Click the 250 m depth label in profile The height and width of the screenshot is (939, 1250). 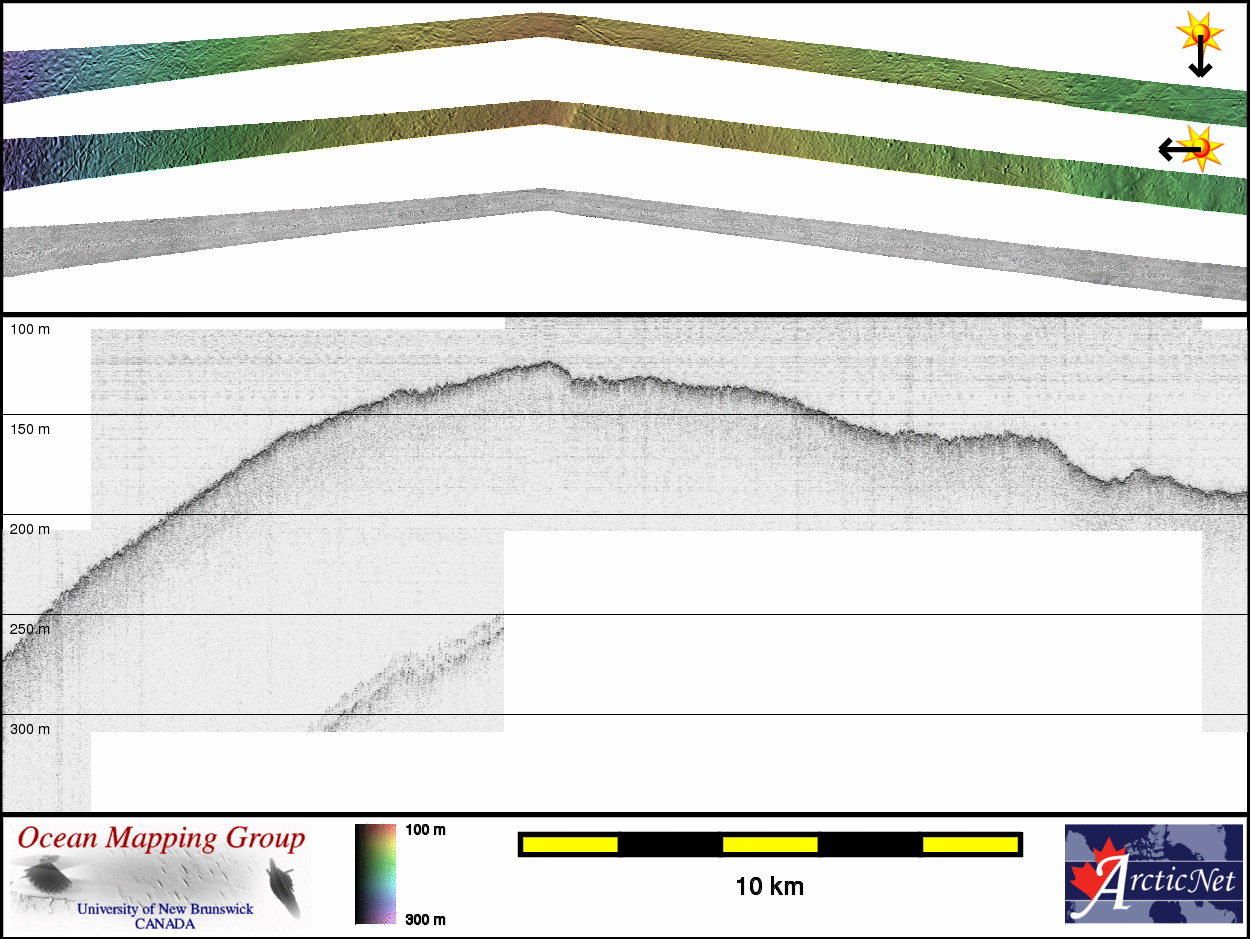coord(30,629)
